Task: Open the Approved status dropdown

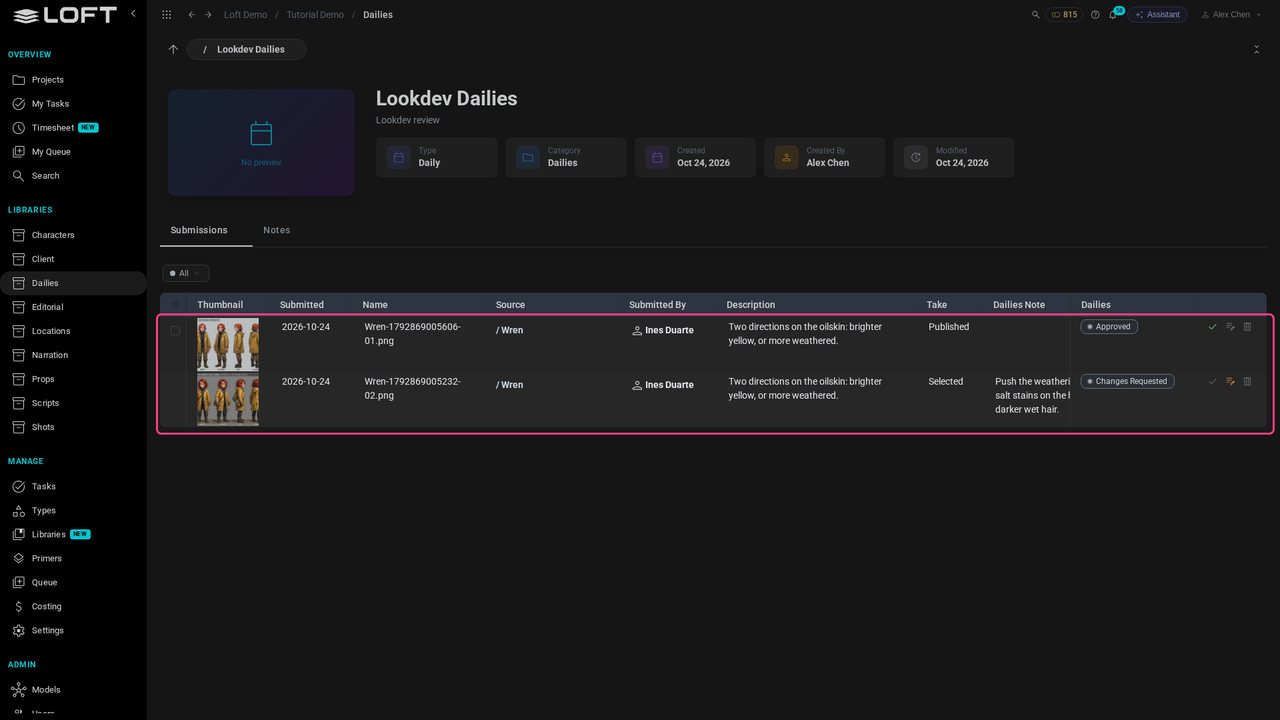Action: (1109, 327)
